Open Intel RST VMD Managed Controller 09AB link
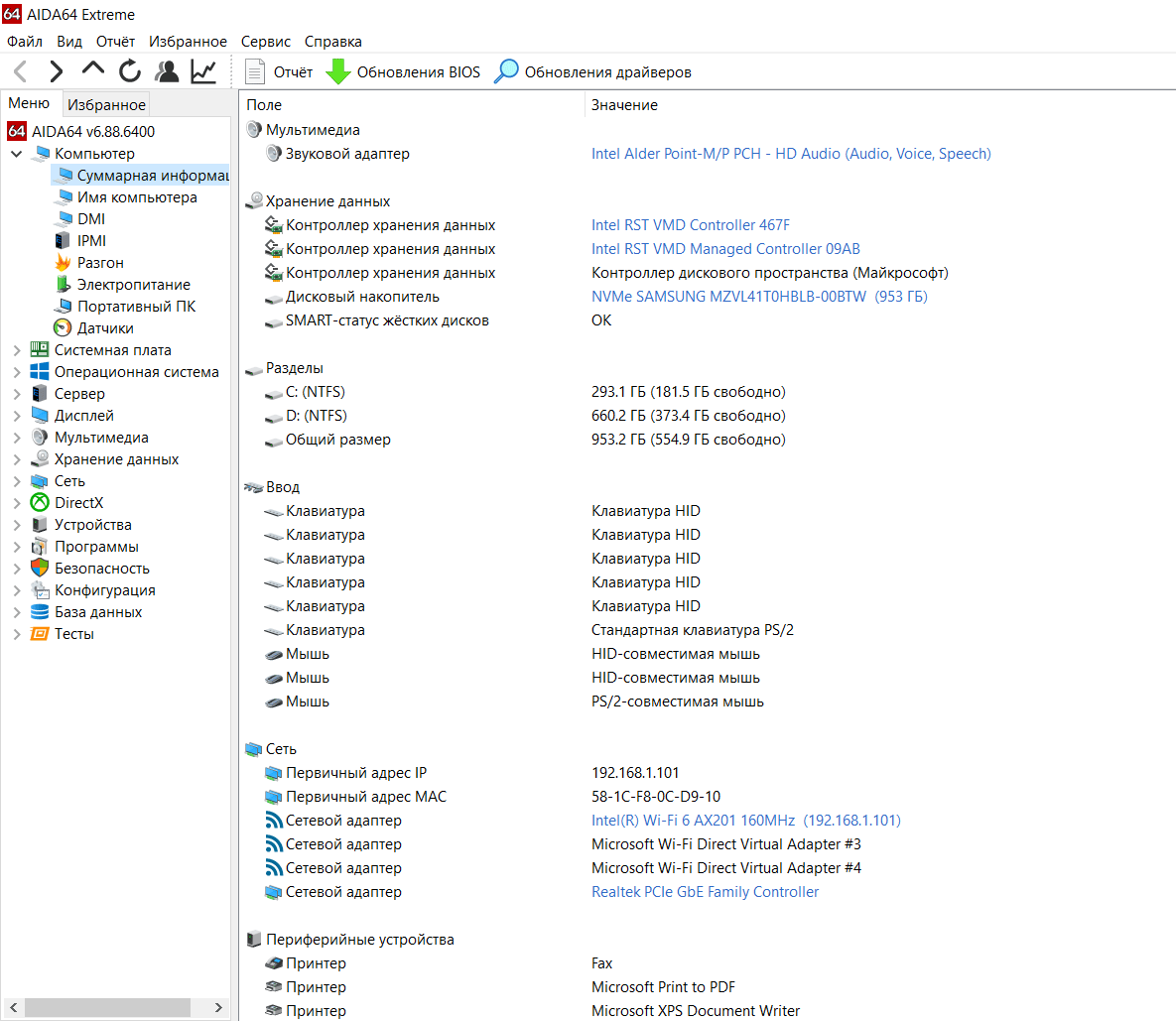Screen dimensions: 1176x1021 coord(725,249)
